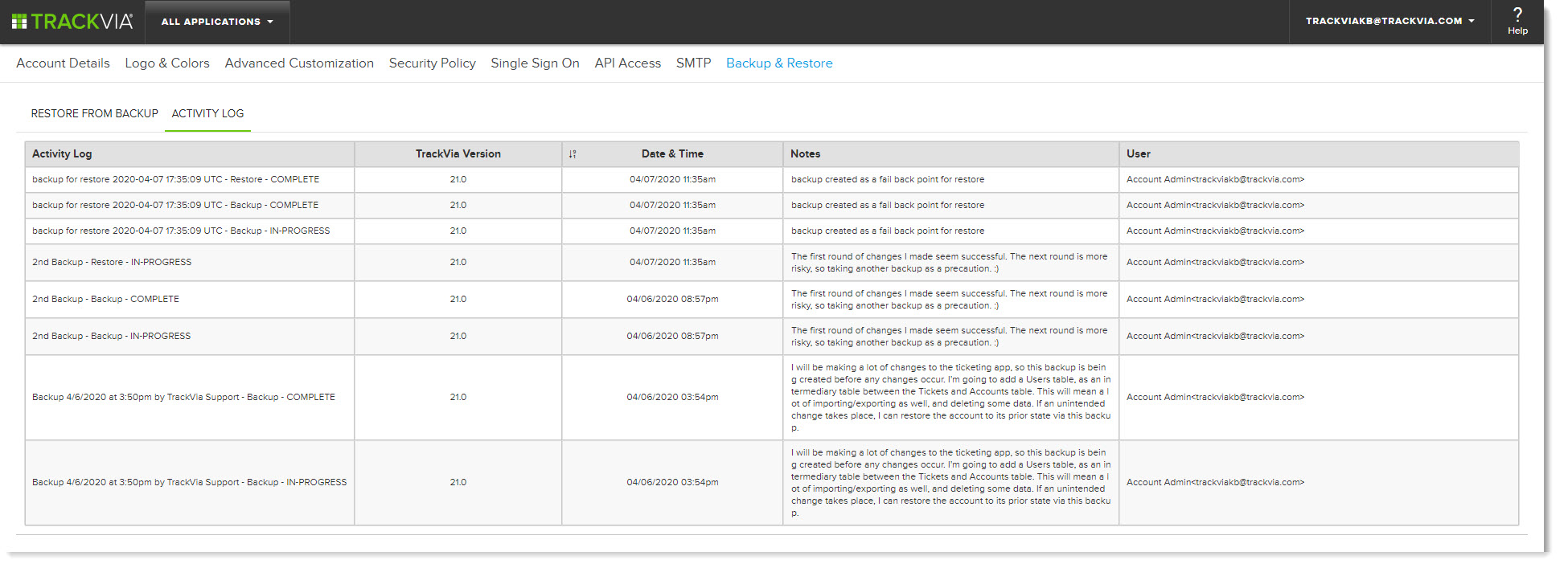Select the Activity Log sub-tab
Screen dimensions: 1568x564
(207, 114)
